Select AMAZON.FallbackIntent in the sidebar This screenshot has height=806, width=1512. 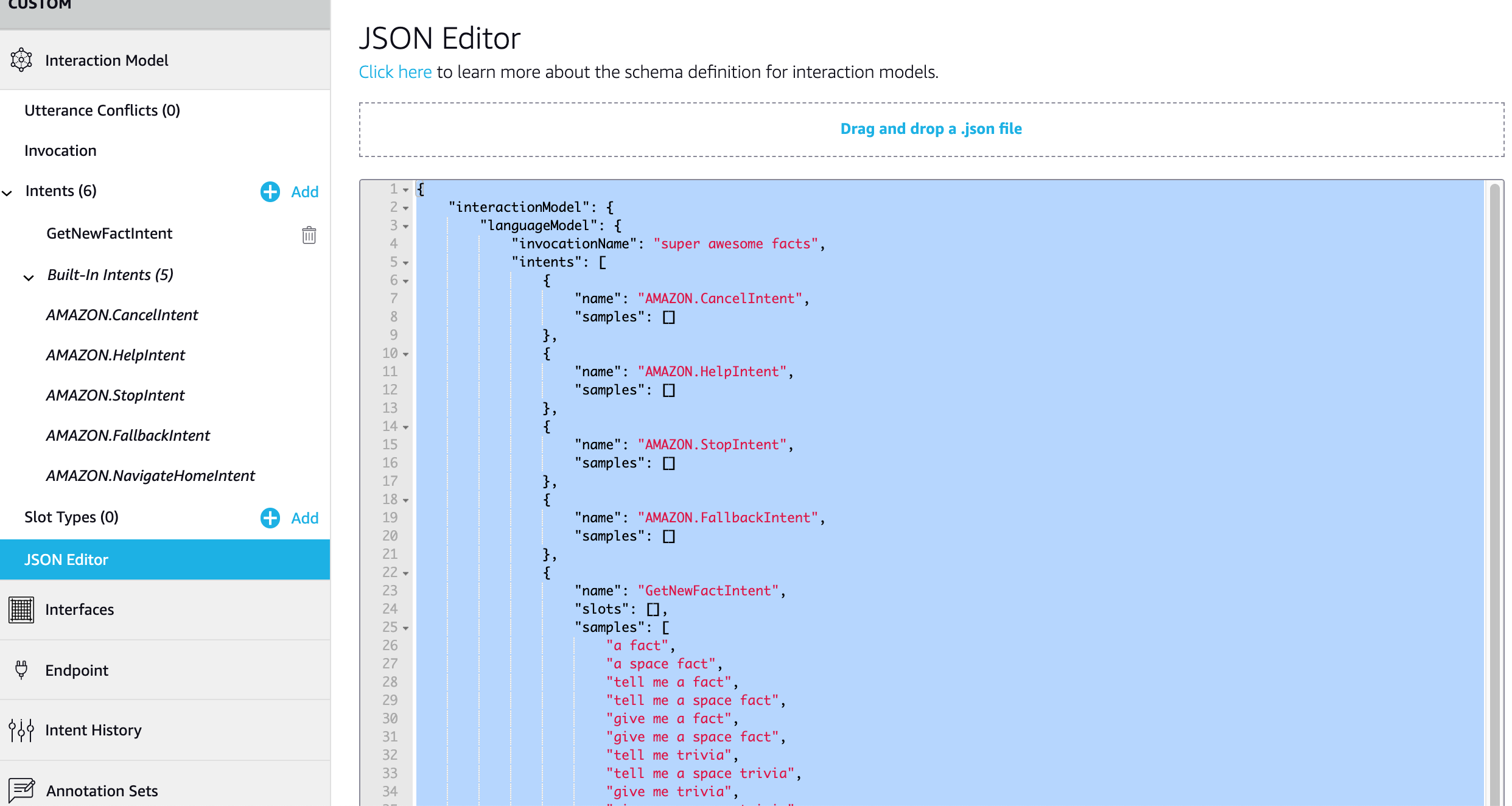pos(128,435)
